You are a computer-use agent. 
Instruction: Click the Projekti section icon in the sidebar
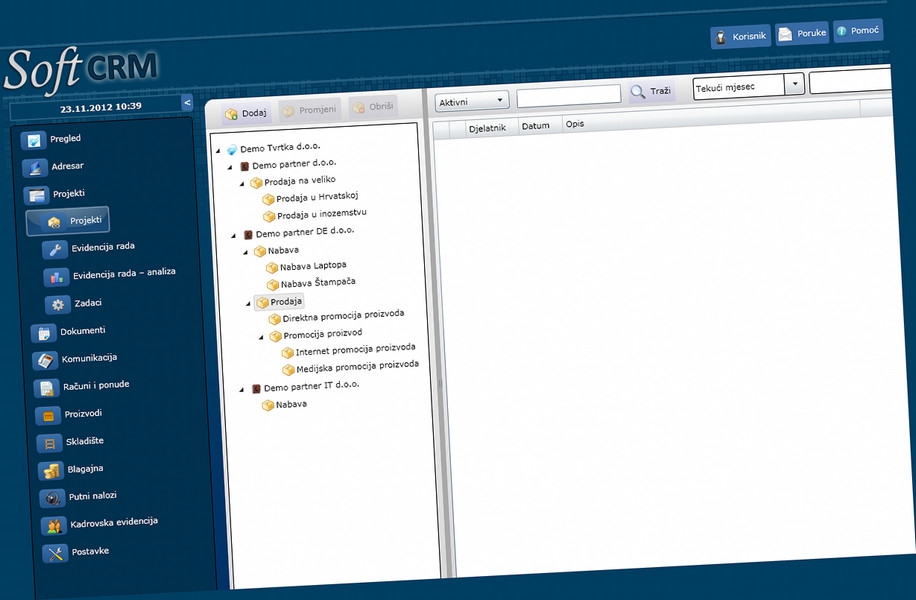tap(36, 195)
